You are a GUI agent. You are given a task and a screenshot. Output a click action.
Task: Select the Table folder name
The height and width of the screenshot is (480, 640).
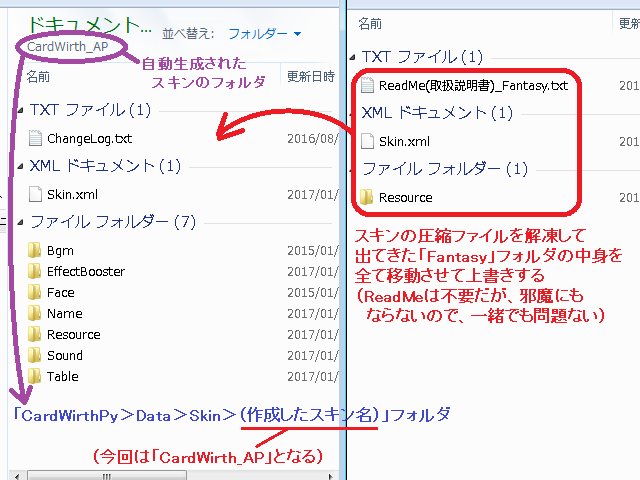click(x=62, y=376)
